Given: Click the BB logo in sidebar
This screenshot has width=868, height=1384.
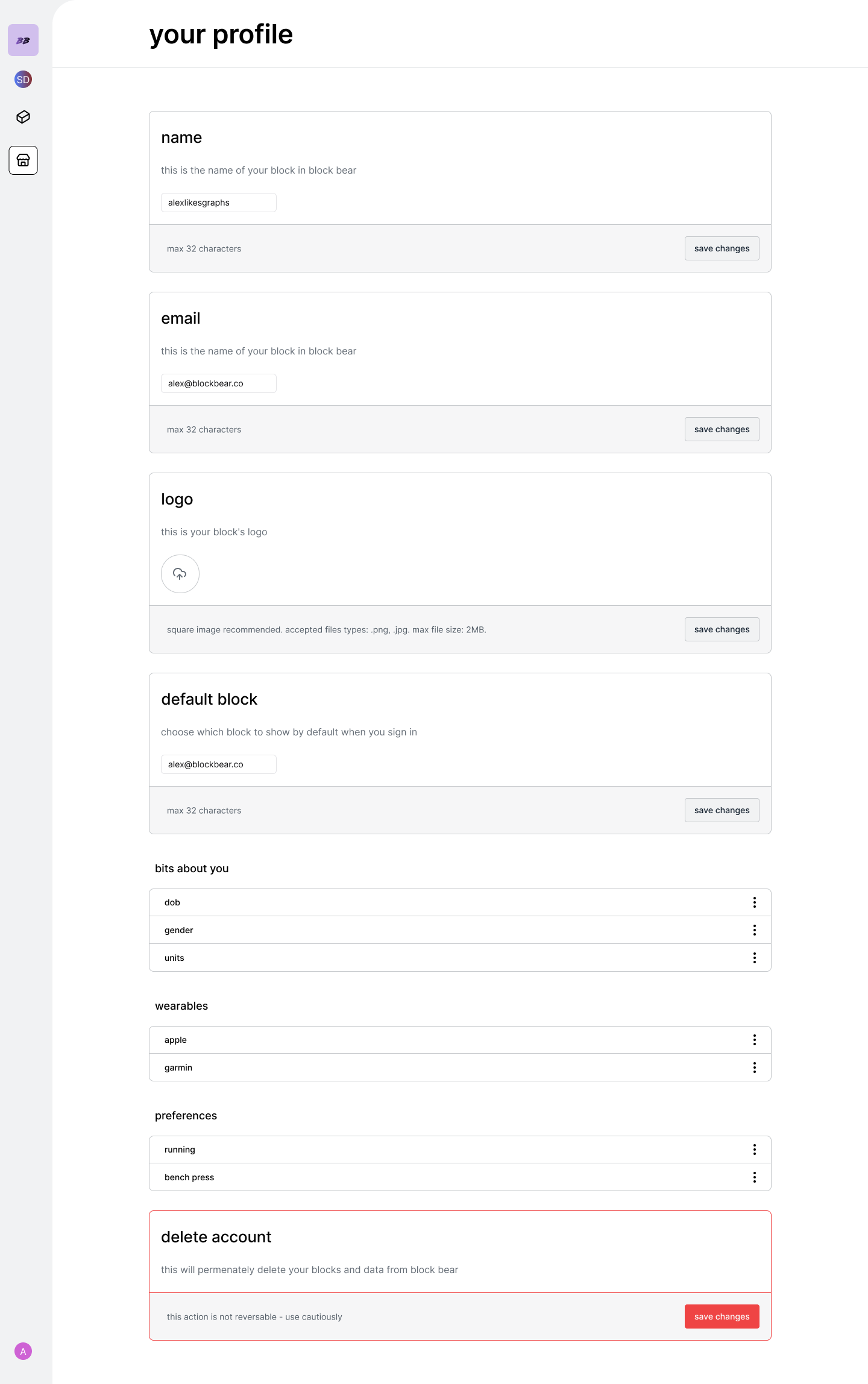Looking at the screenshot, I should [x=23, y=40].
